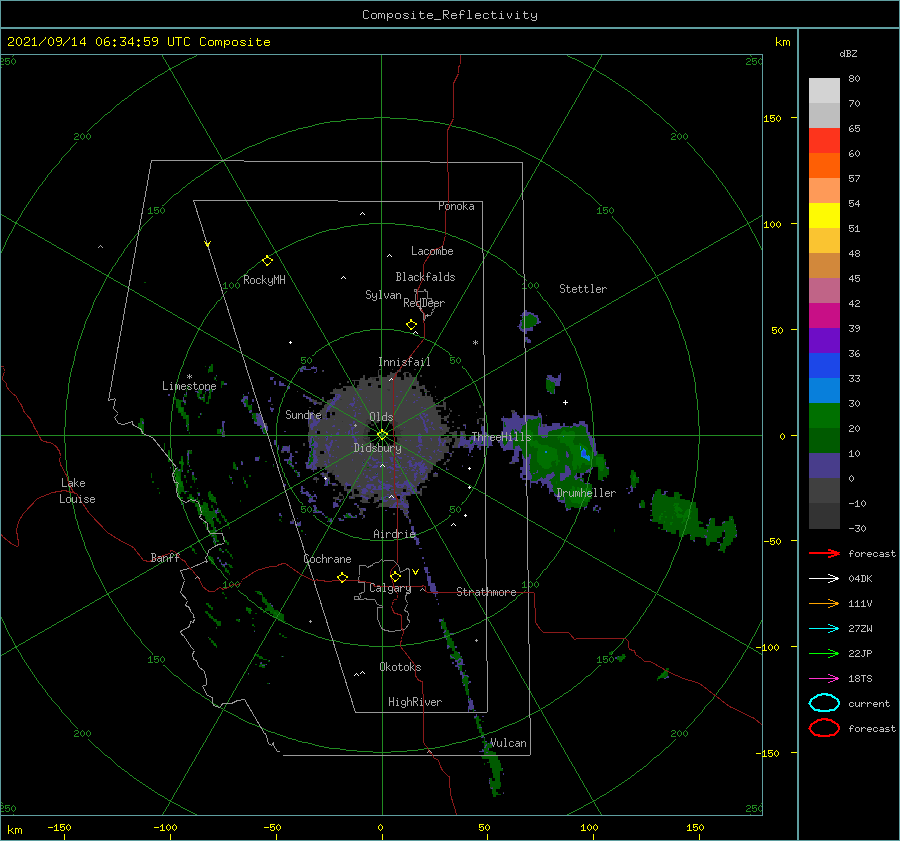Click white plus marker northeast of ThreeHills
The height and width of the screenshot is (841, 900).
[x=565, y=402]
